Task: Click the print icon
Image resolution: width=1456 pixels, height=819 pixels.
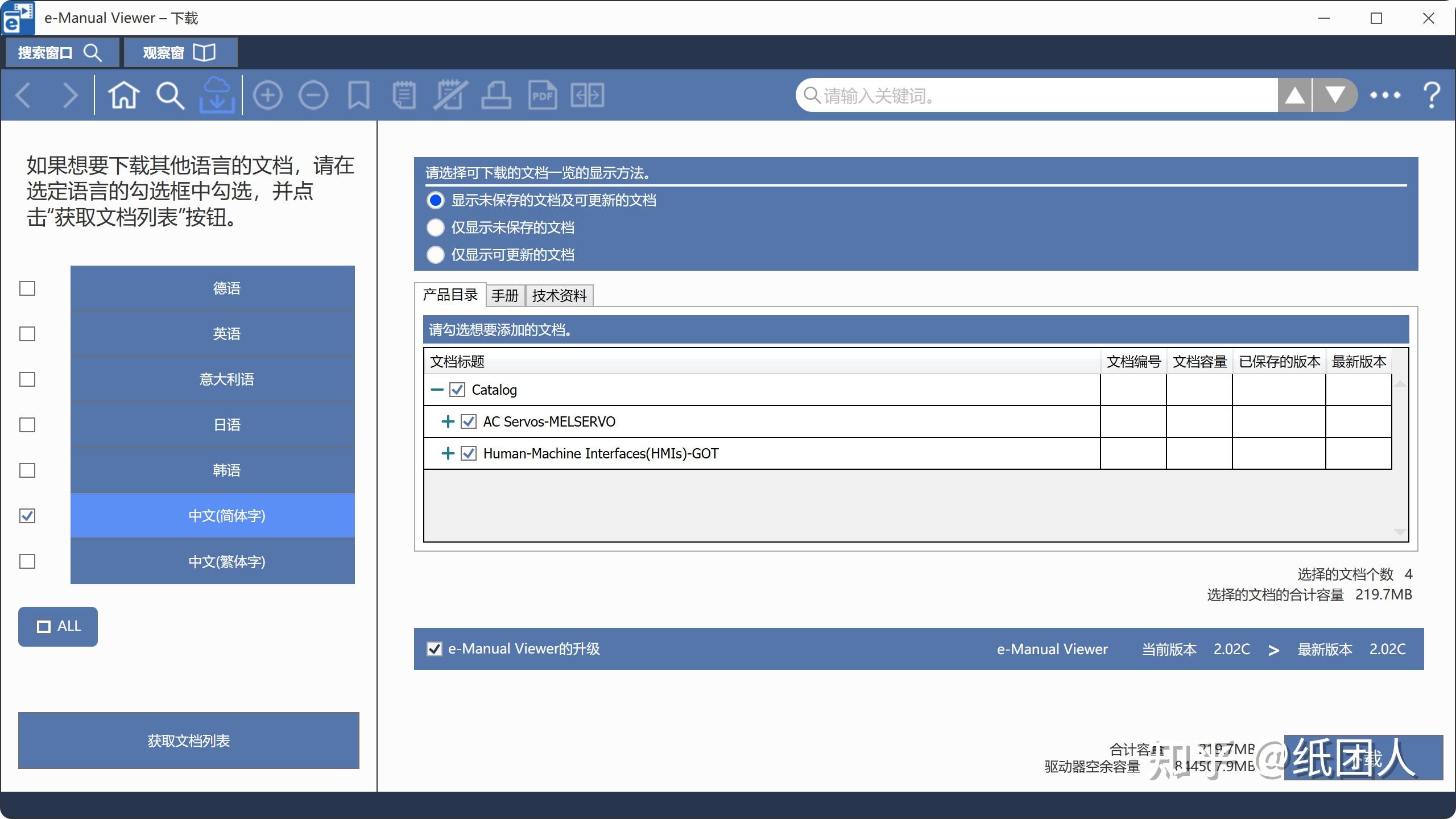Action: (495, 94)
